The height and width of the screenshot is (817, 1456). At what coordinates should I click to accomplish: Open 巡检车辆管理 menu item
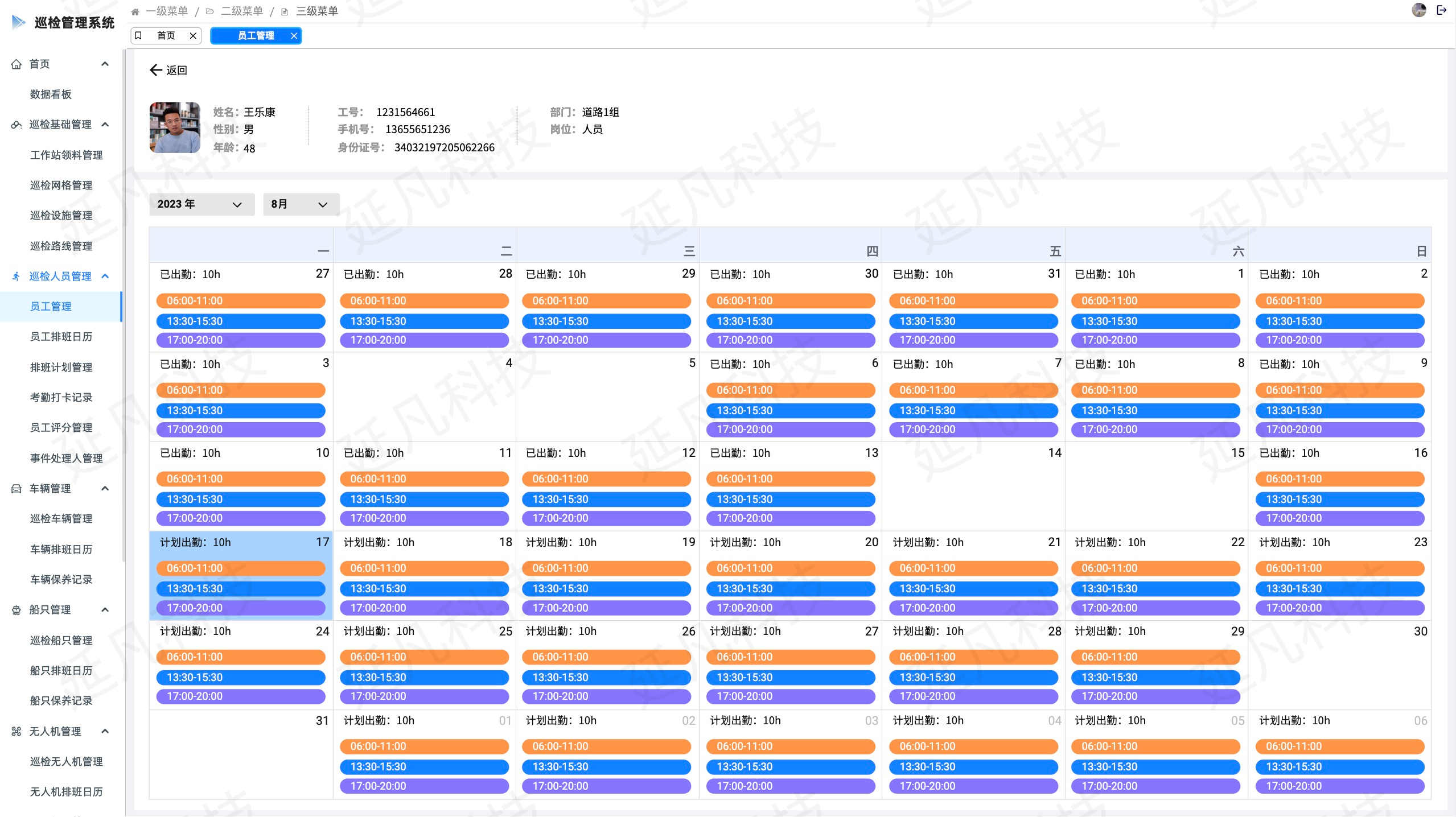click(x=61, y=519)
